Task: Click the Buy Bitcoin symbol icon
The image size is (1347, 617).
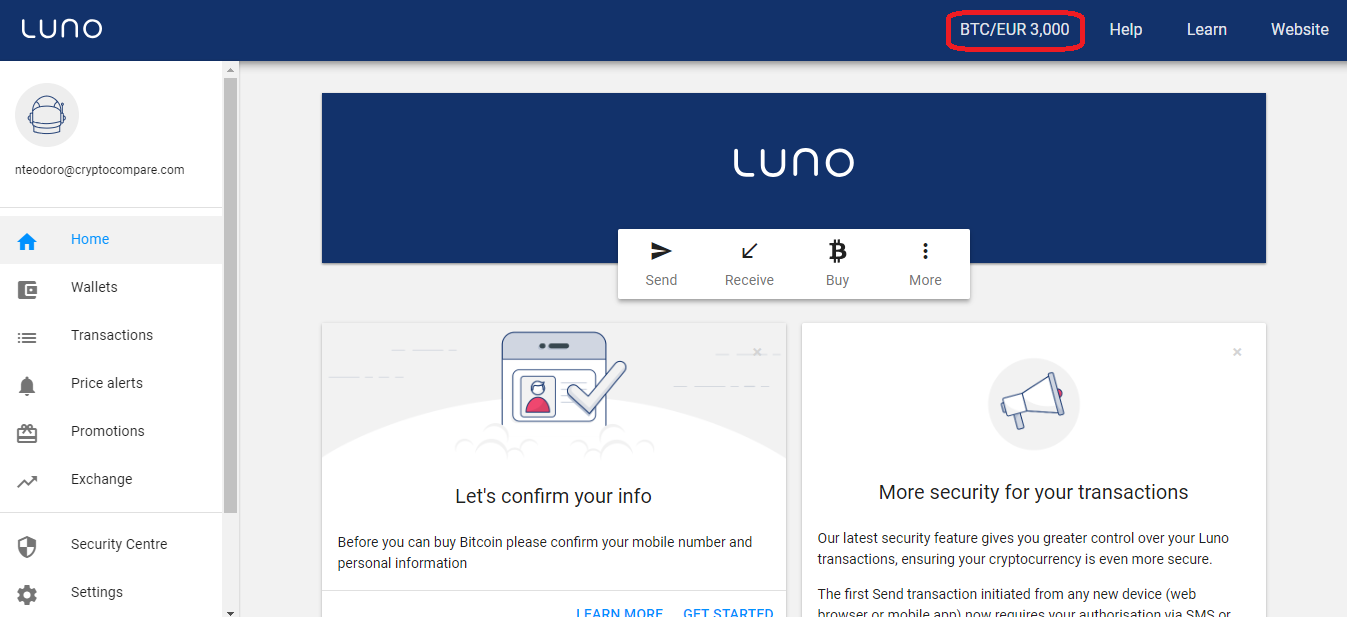Action: coord(838,251)
